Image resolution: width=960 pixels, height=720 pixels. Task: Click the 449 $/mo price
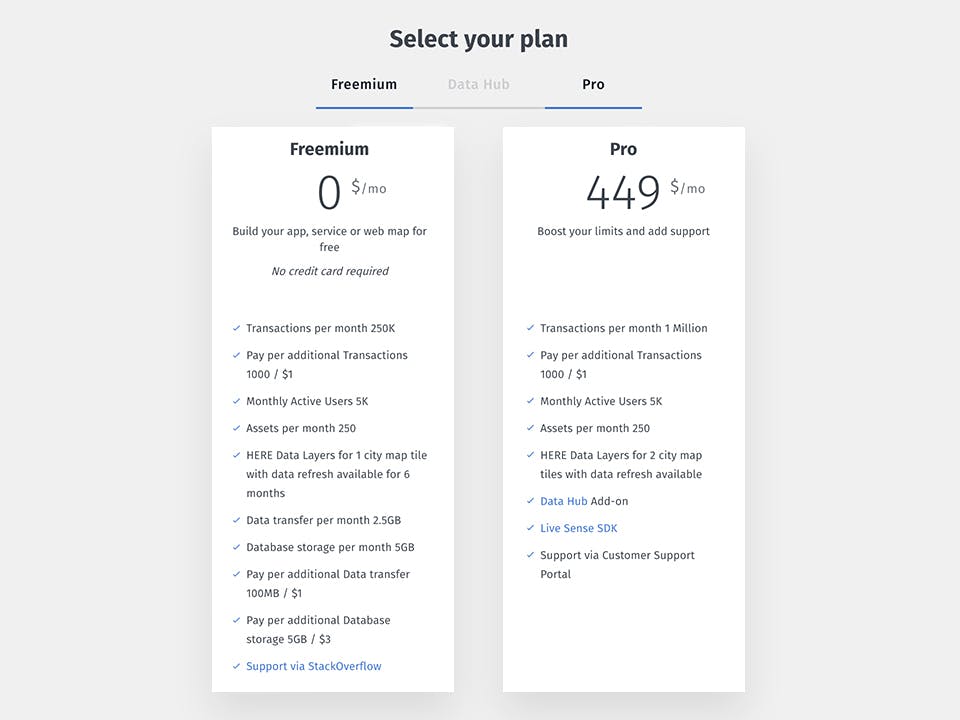[645, 192]
